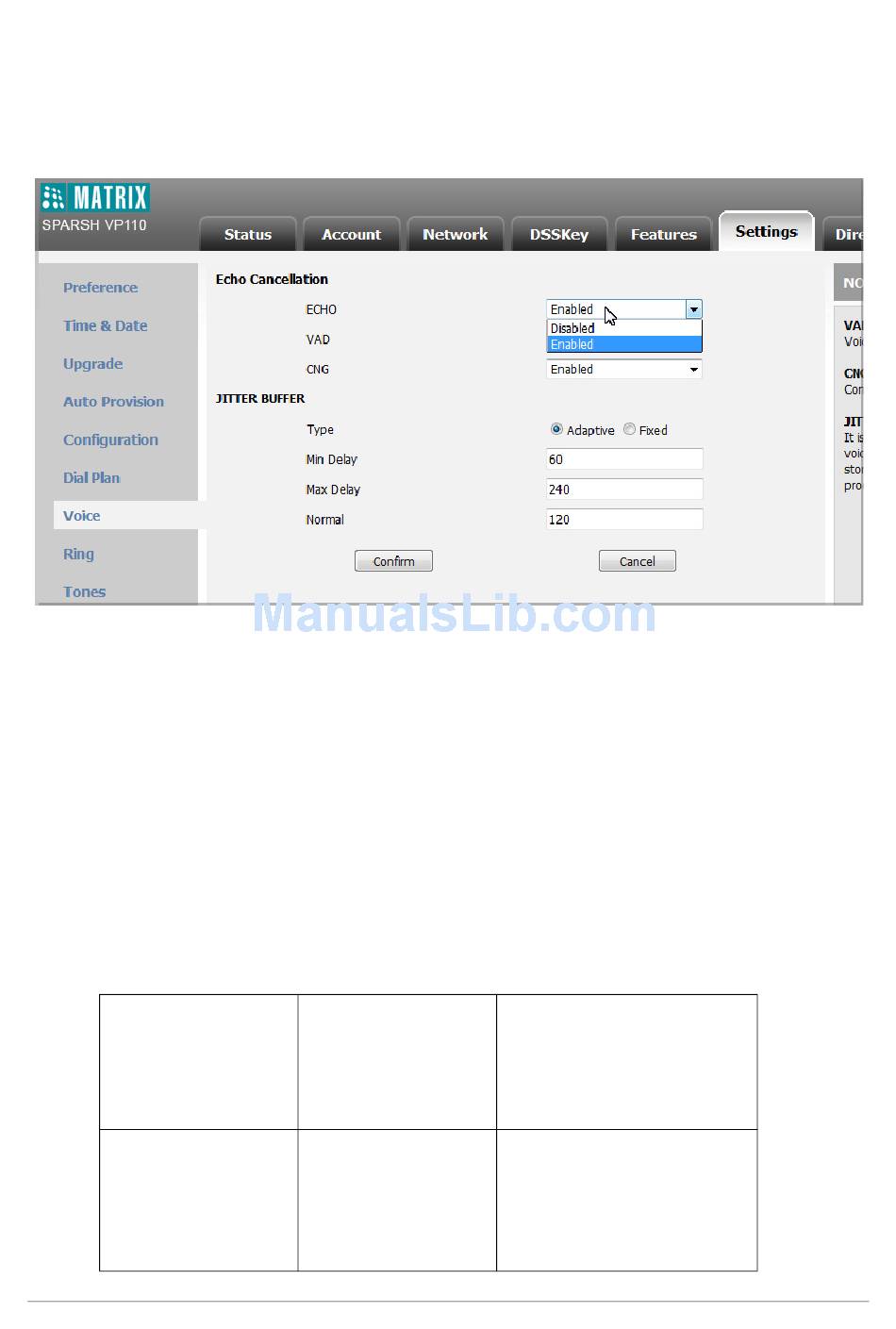Open Auto Provision settings
Viewport: 896px width, 1329px height.
113,402
